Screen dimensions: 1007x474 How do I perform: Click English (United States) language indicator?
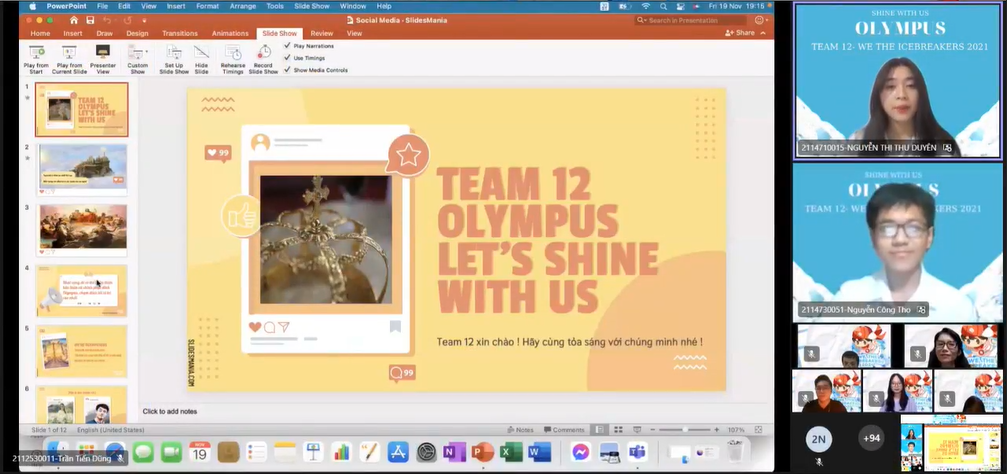tap(110, 430)
